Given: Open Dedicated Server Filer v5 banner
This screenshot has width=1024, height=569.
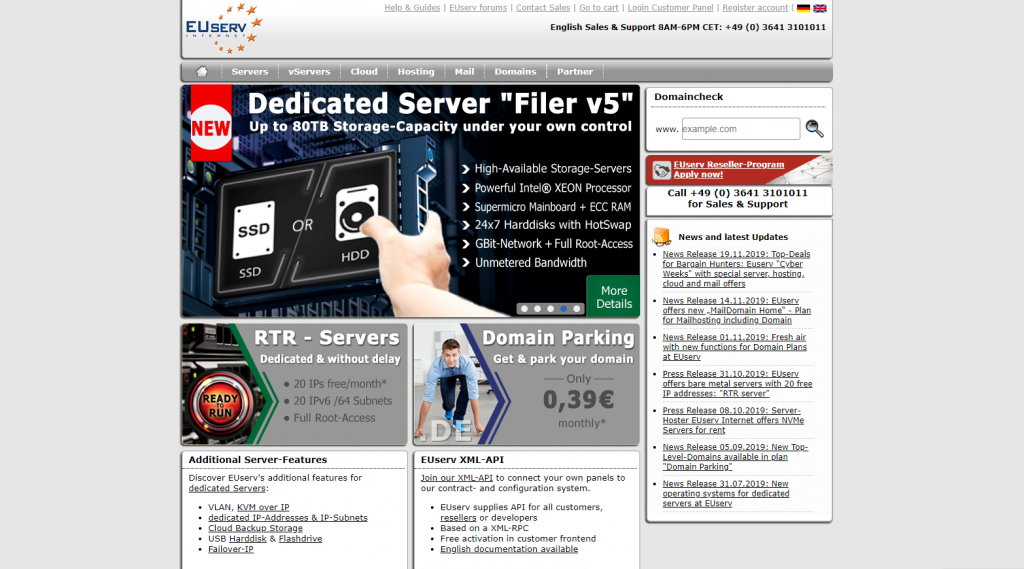Looking at the screenshot, I should click(x=410, y=201).
